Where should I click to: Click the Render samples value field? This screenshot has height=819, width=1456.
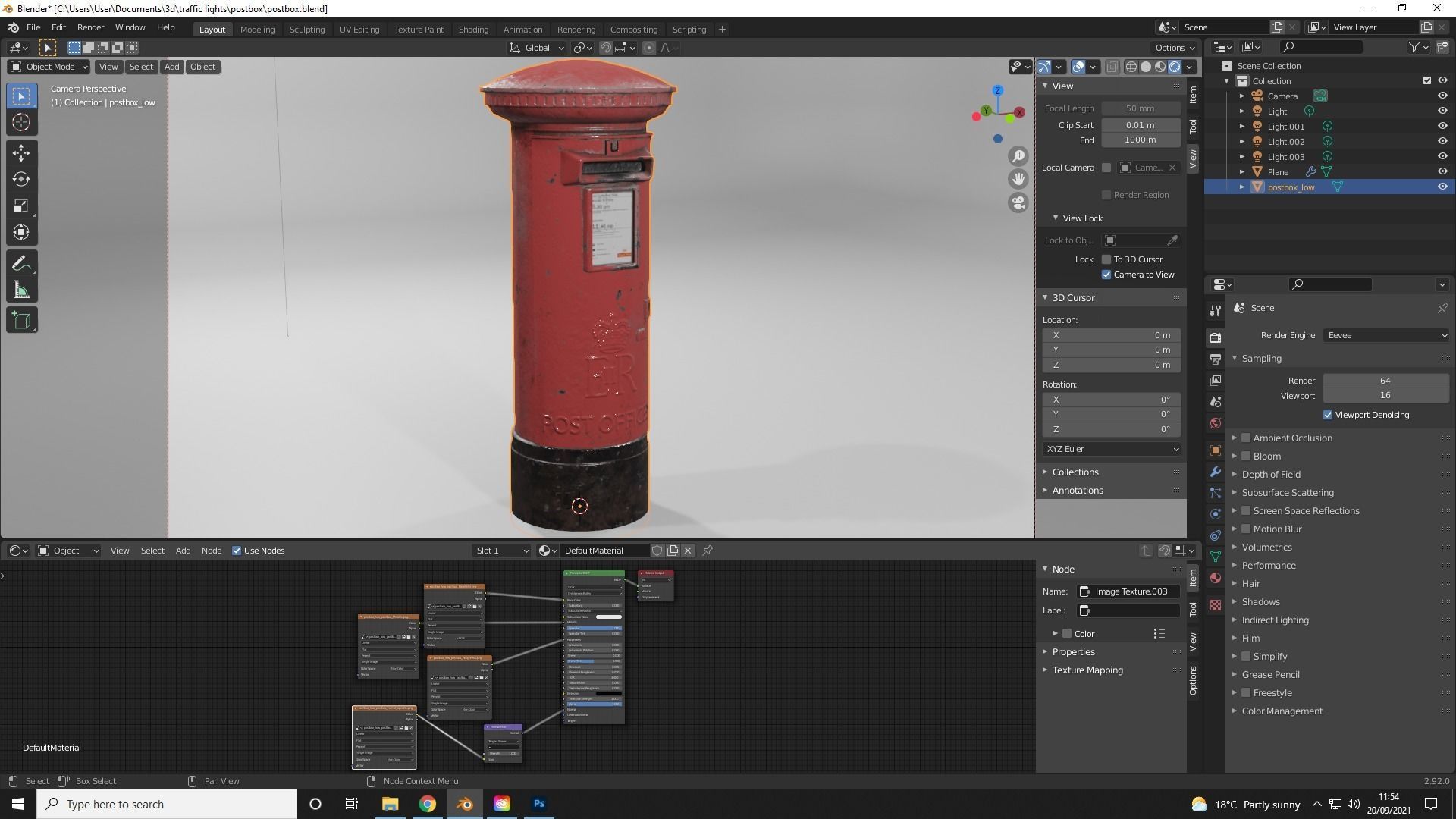coord(1385,381)
